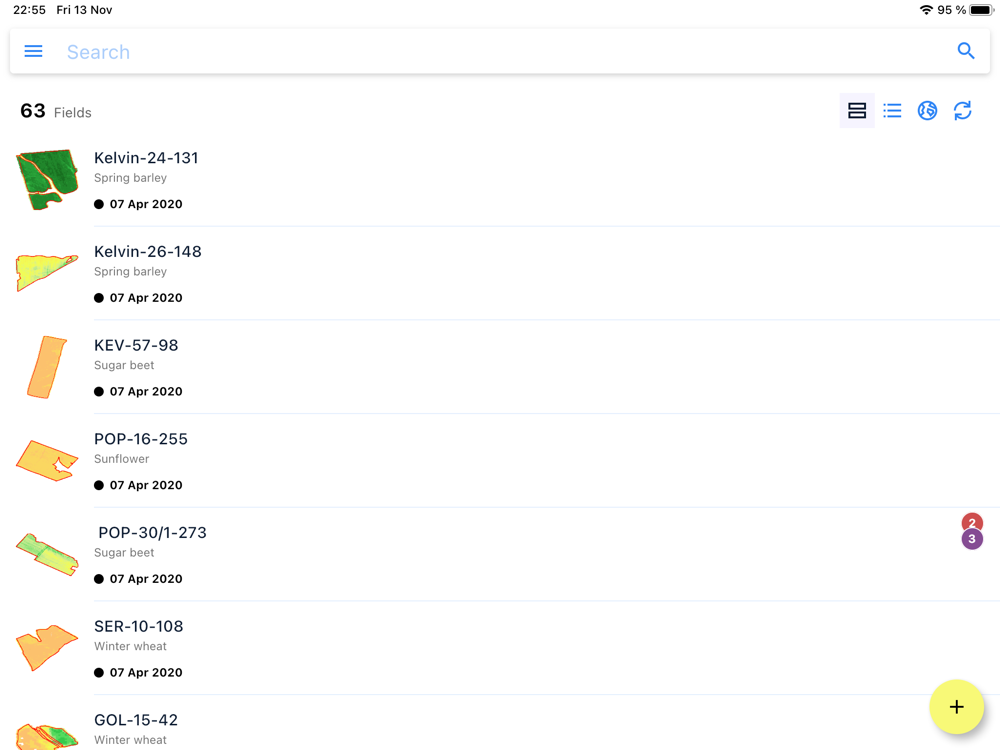1000x750 pixels.
Task: Select the SER-10-108 field name
Action: pos(138,626)
